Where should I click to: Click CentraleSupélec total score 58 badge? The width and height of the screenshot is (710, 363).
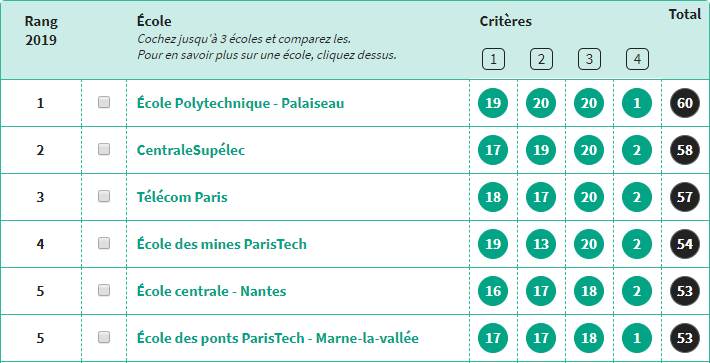click(685, 150)
